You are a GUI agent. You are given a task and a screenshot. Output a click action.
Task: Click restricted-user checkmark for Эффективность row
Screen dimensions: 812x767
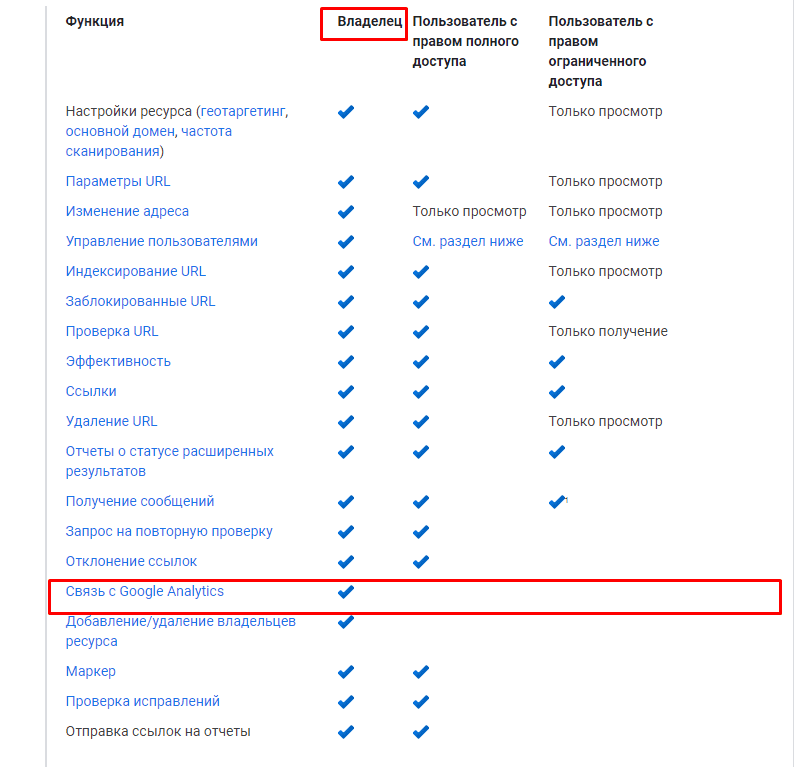(557, 362)
